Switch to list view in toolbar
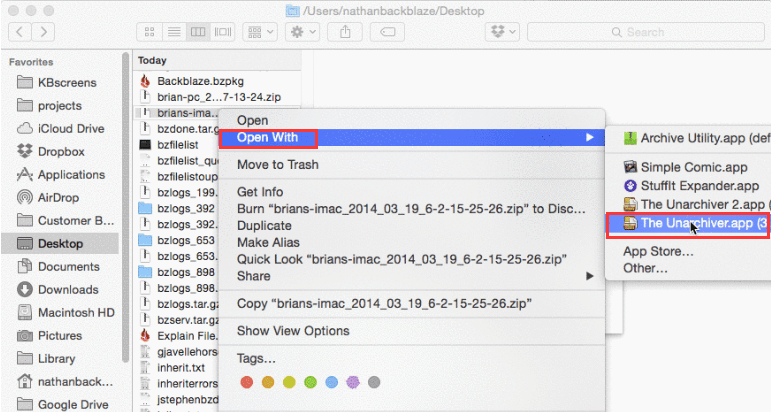 [x=173, y=32]
